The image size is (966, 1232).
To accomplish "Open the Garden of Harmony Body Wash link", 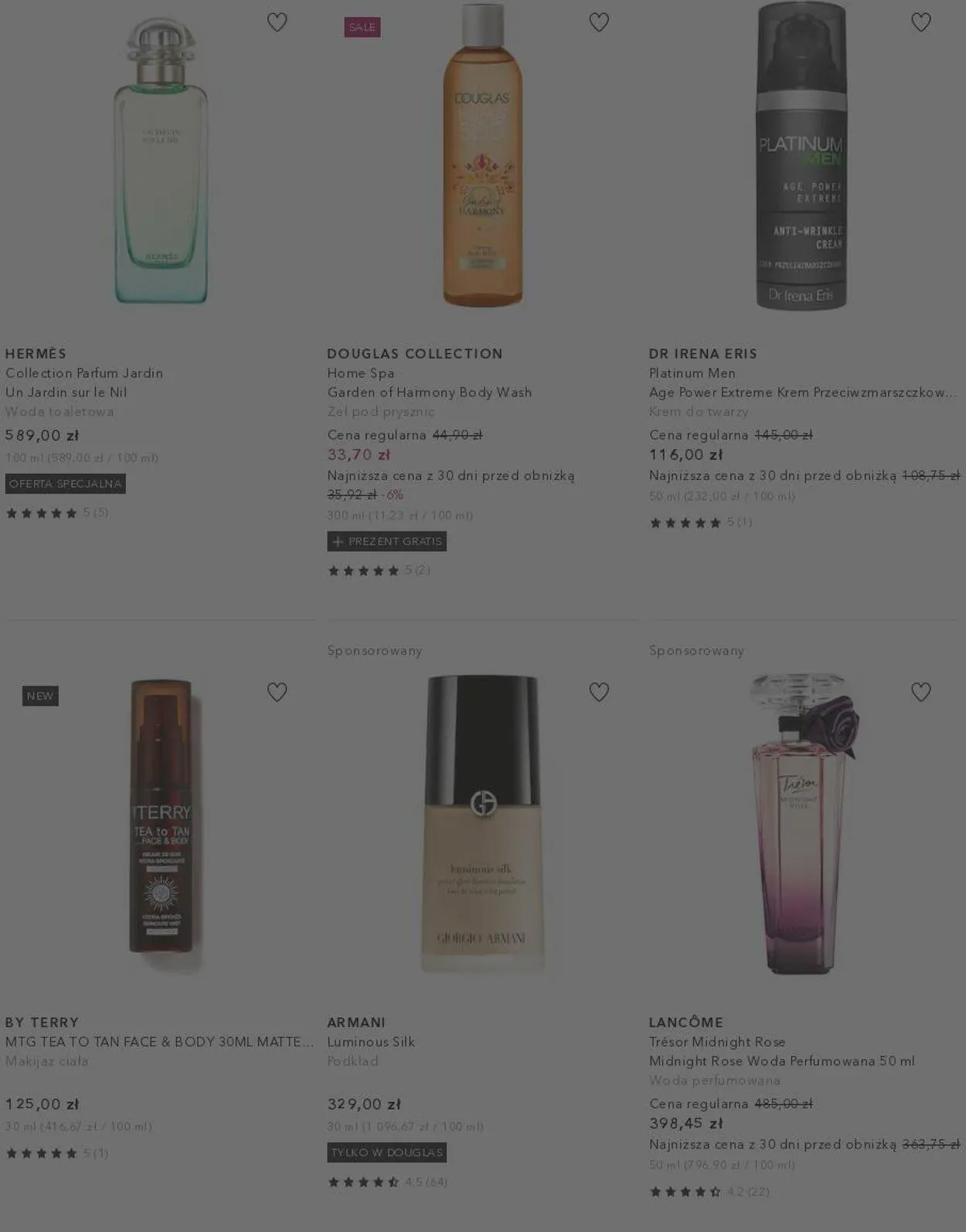I will [x=430, y=392].
